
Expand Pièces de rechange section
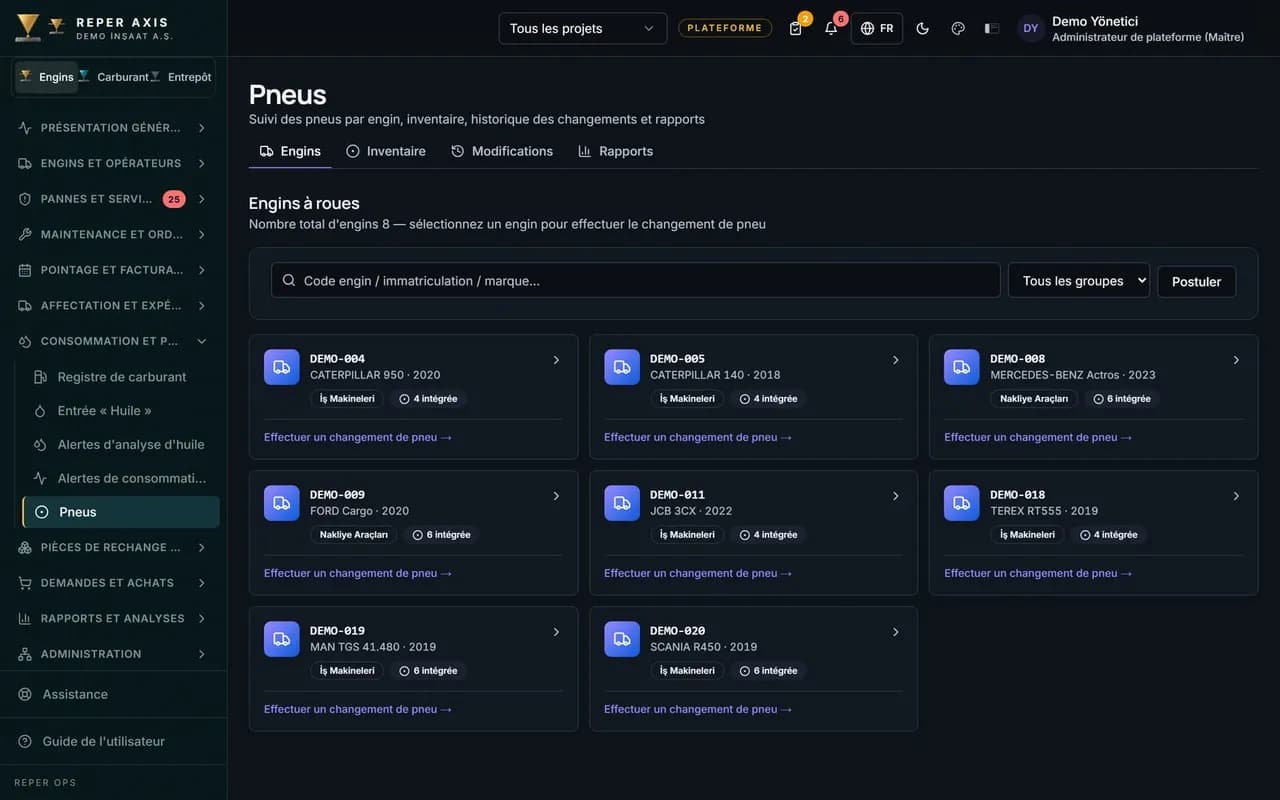coord(113,547)
